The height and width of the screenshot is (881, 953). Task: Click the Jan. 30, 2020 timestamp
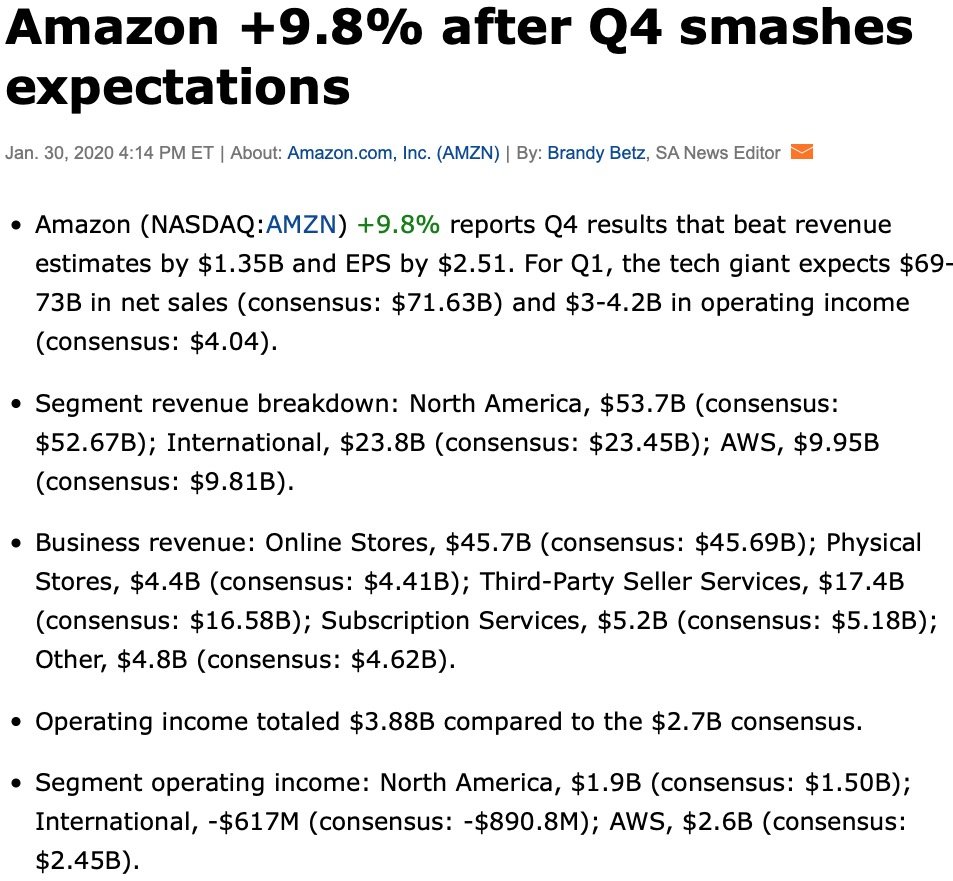[109, 154]
